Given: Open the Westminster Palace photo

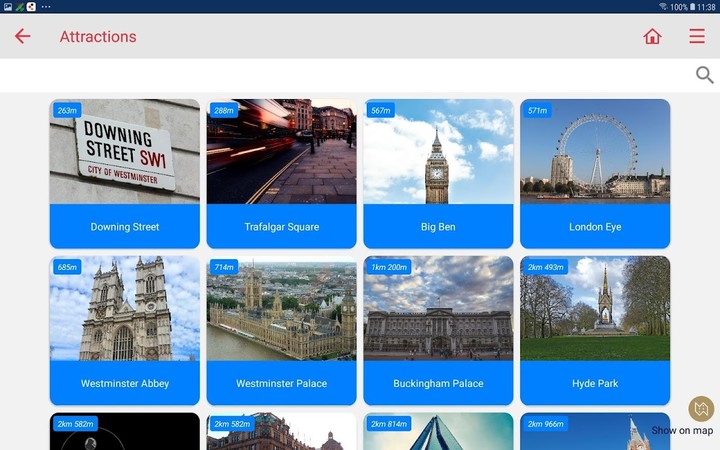Looking at the screenshot, I should (x=281, y=308).
